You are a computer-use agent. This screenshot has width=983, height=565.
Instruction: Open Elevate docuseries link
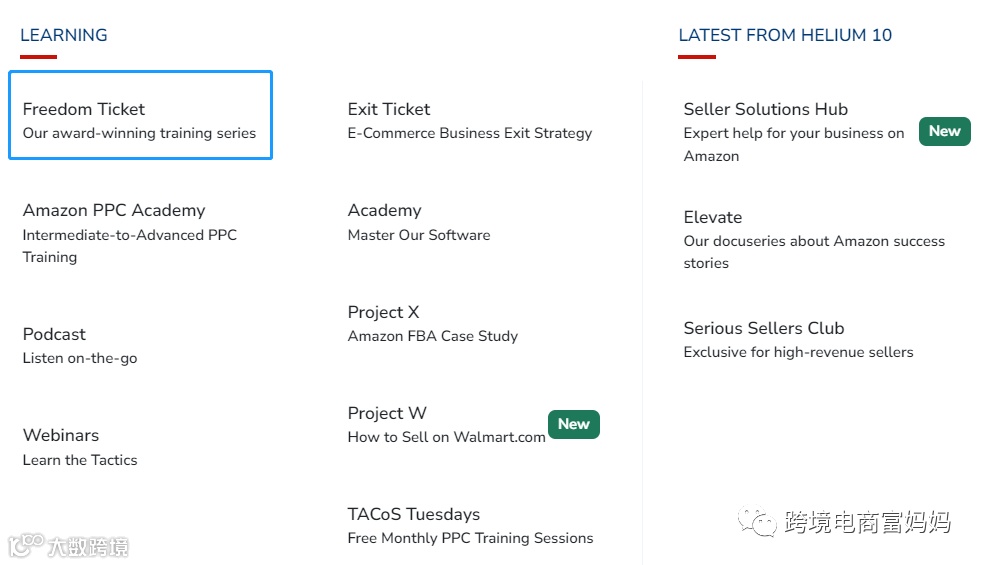713,217
